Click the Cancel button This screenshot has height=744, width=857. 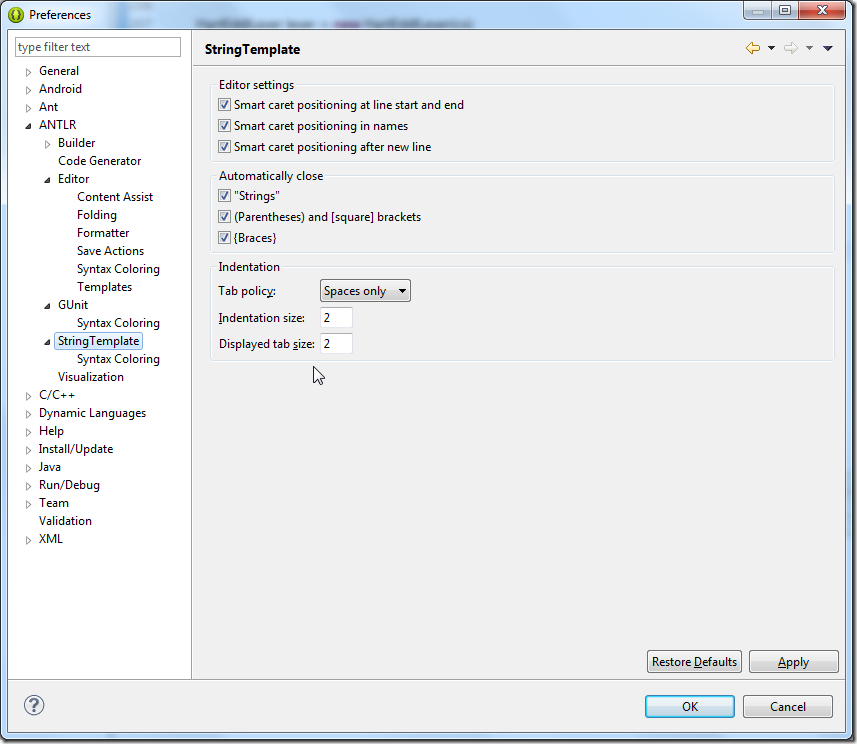(x=788, y=707)
